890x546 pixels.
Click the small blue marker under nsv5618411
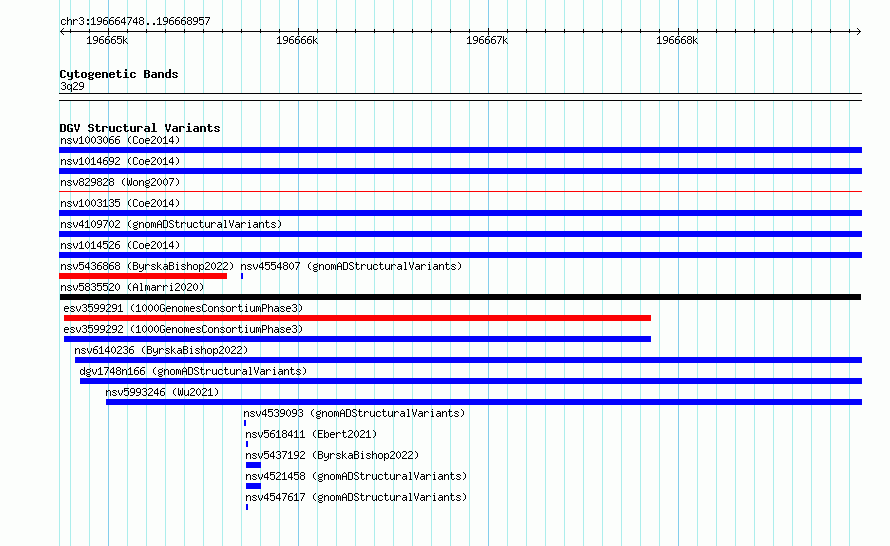pyautogui.click(x=247, y=444)
